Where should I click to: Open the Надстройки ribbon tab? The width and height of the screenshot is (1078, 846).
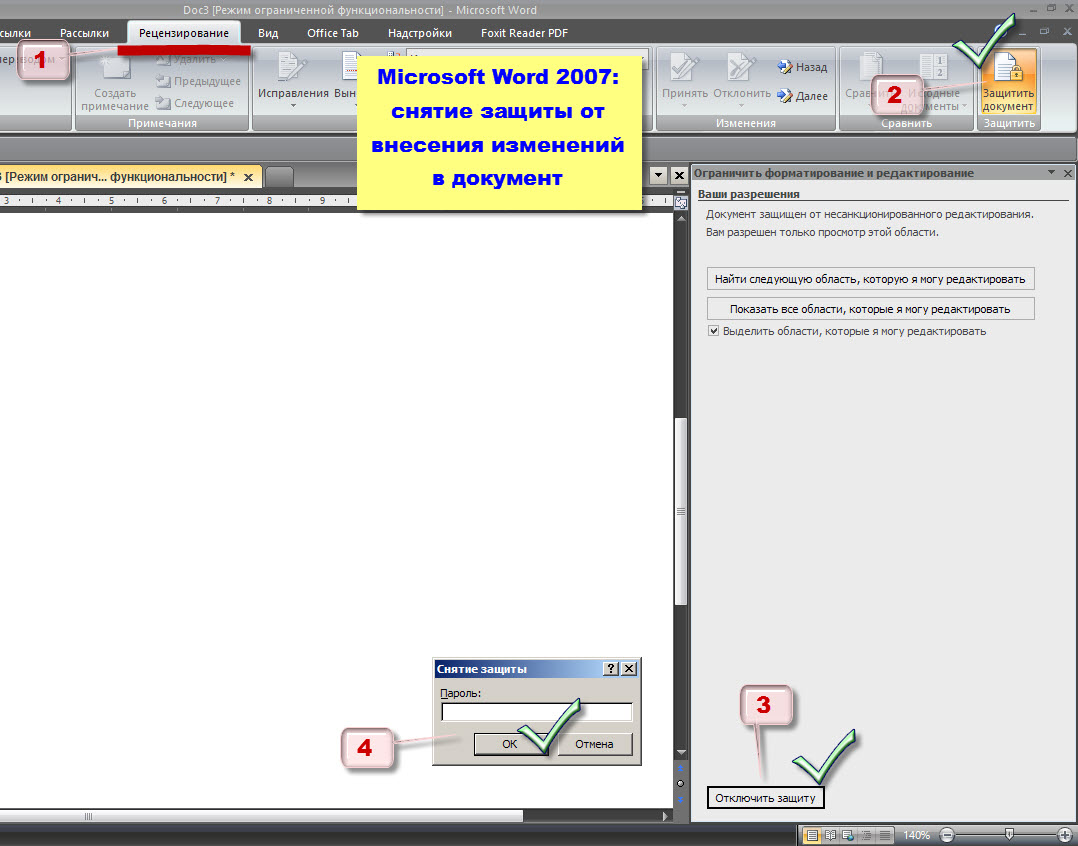click(419, 33)
